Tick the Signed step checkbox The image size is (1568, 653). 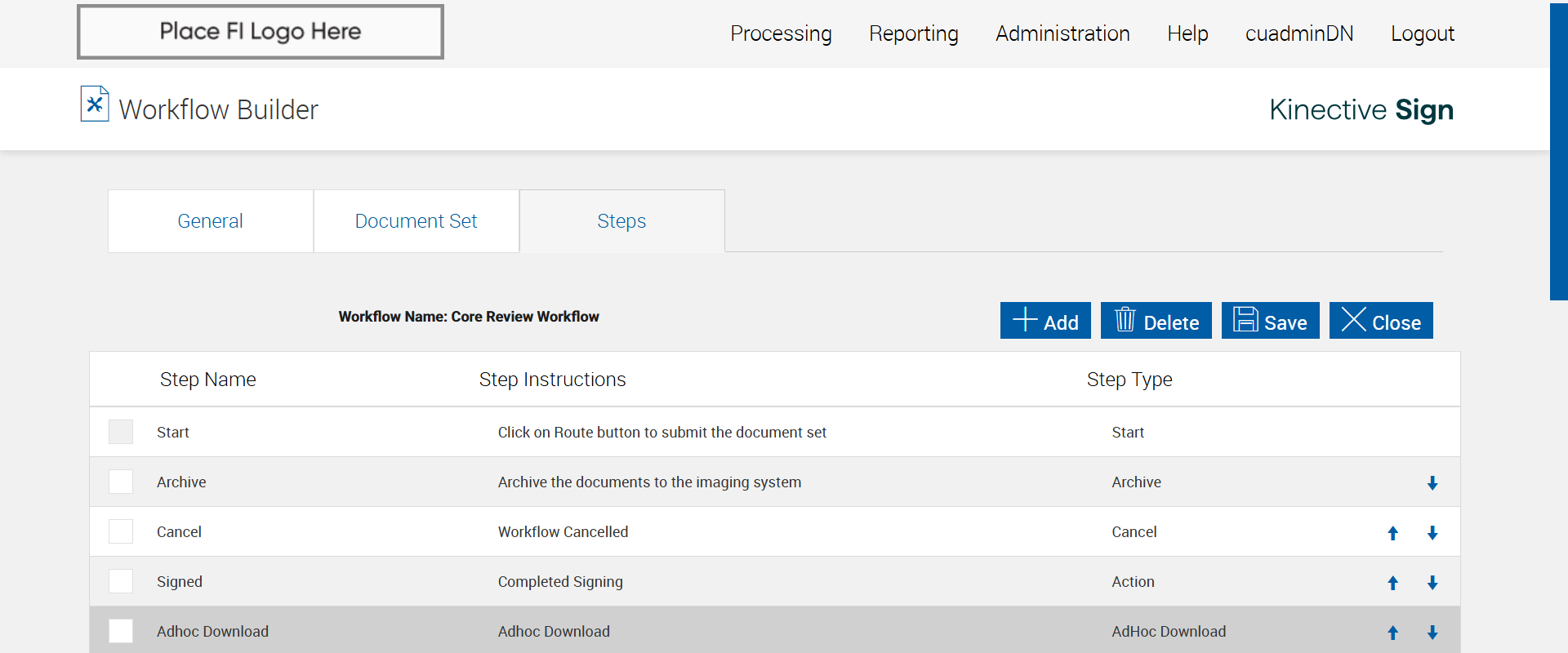(x=121, y=581)
